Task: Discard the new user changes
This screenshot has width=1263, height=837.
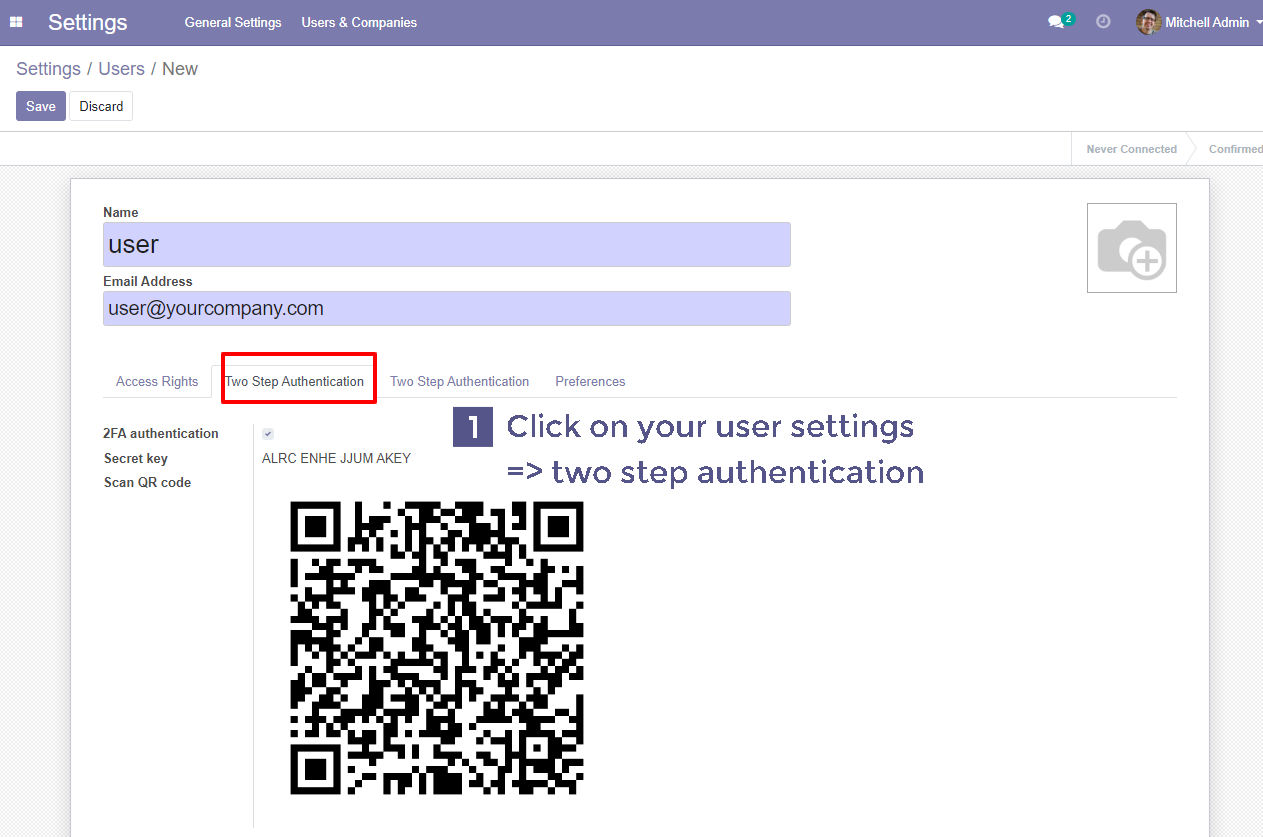Action: click(101, 106)
